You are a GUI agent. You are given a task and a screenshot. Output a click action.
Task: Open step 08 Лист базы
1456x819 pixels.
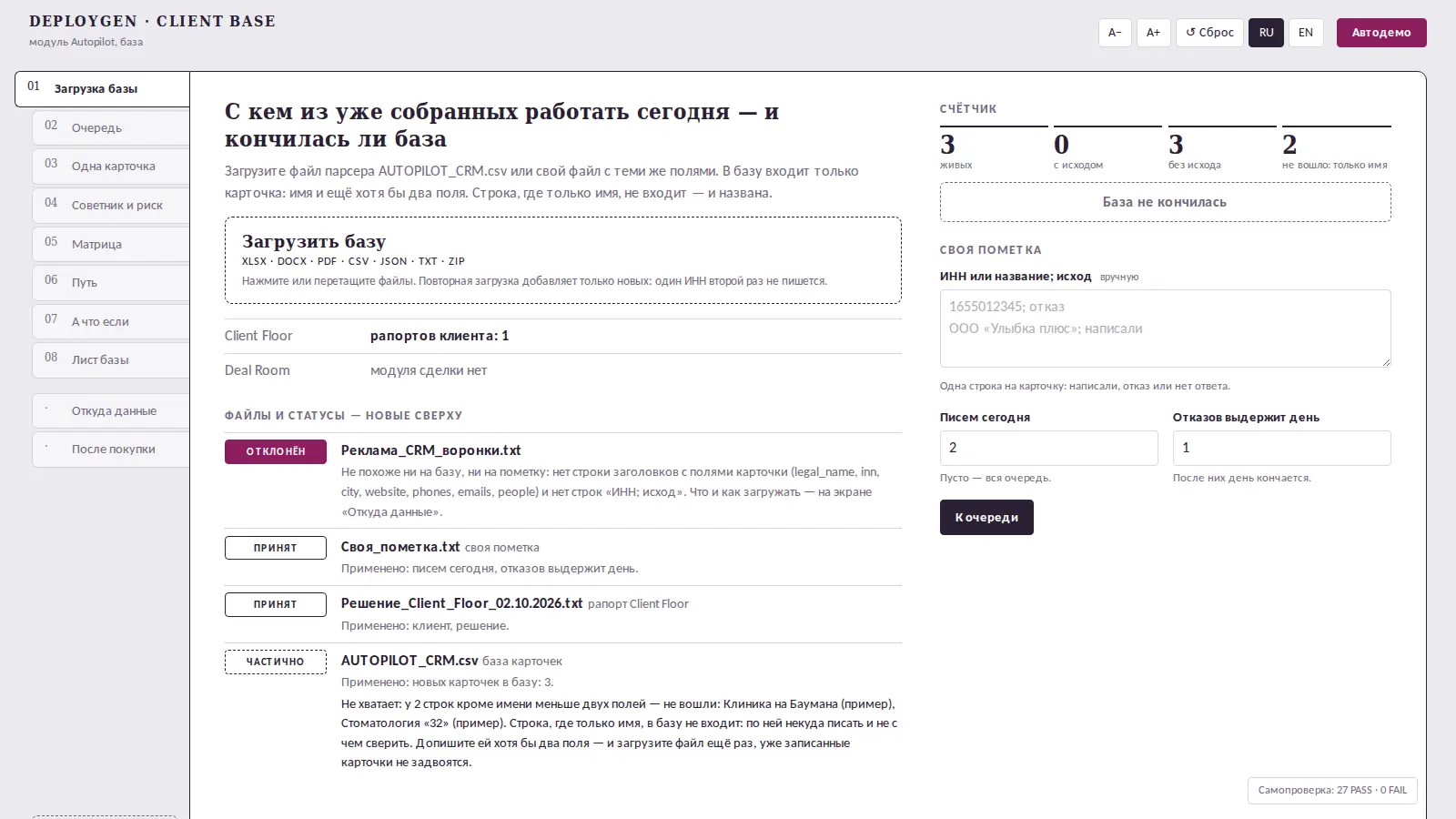coord(111,359)
